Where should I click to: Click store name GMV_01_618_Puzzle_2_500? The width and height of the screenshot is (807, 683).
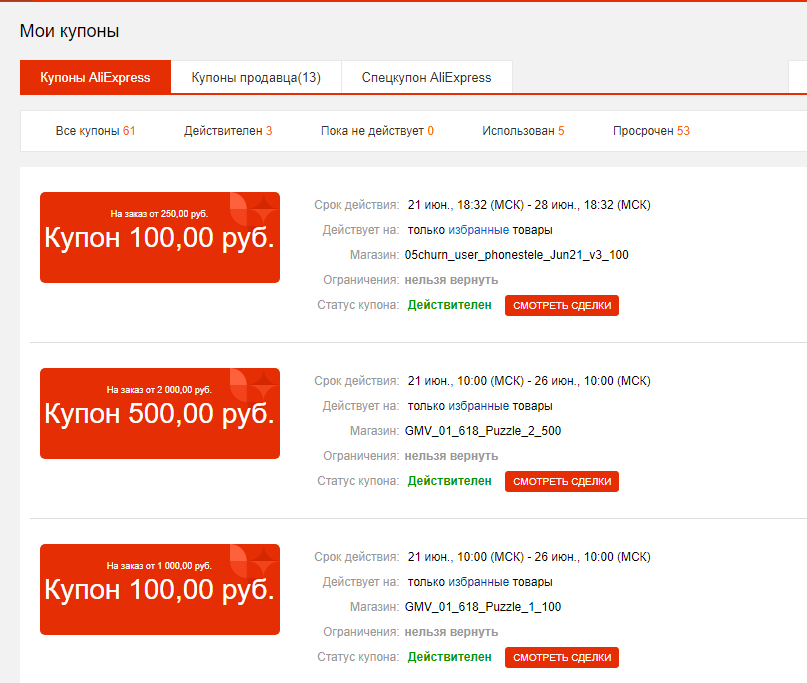483,431
